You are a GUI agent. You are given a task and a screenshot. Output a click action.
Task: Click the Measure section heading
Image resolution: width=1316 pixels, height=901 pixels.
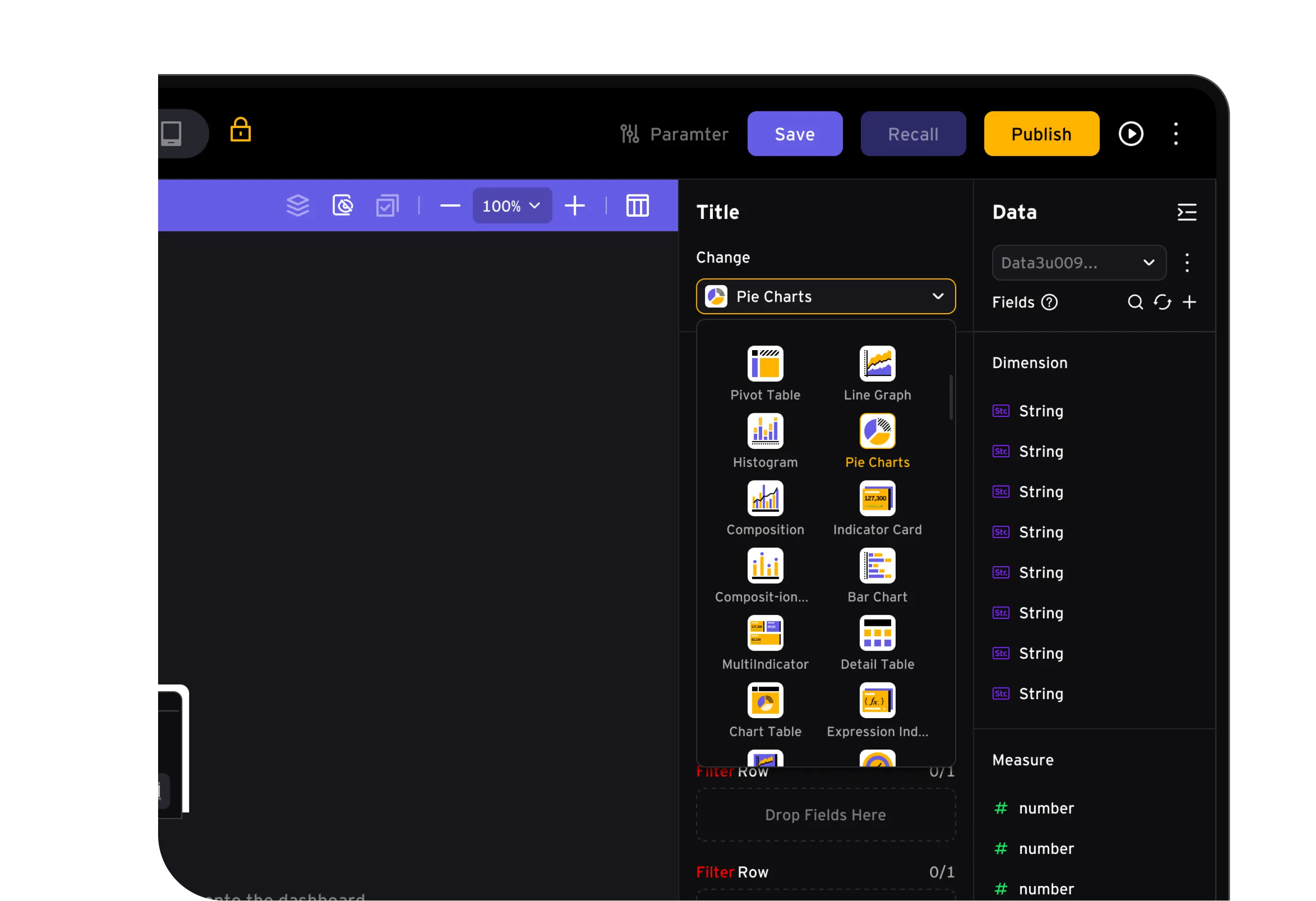click(1023, 761)
